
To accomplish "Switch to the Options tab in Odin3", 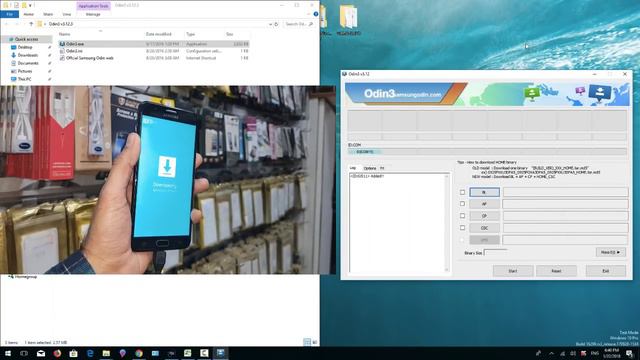I will [x=370, y=168].
